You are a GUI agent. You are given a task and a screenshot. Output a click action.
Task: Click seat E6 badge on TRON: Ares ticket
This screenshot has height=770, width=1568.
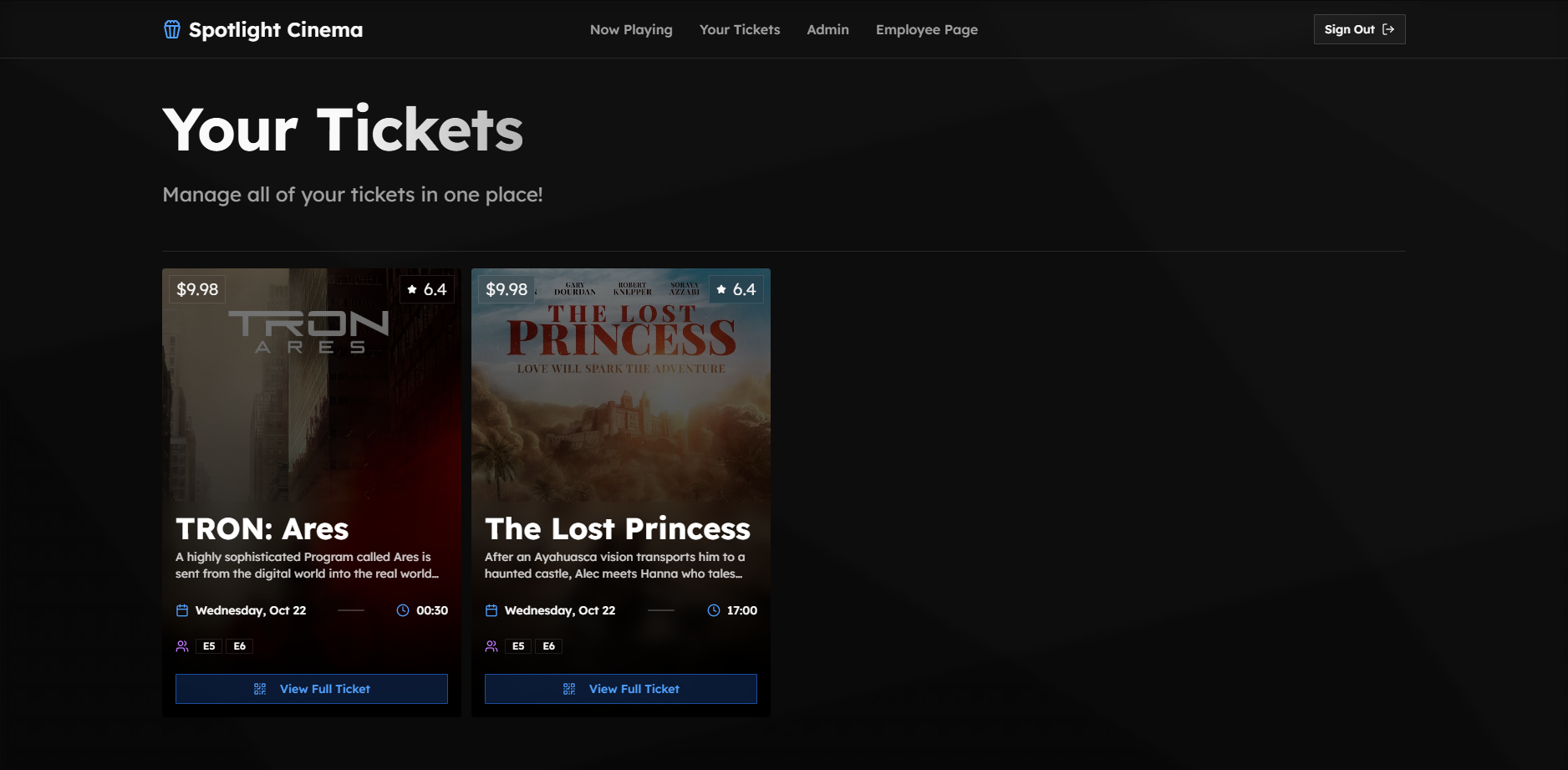(240, 646)
